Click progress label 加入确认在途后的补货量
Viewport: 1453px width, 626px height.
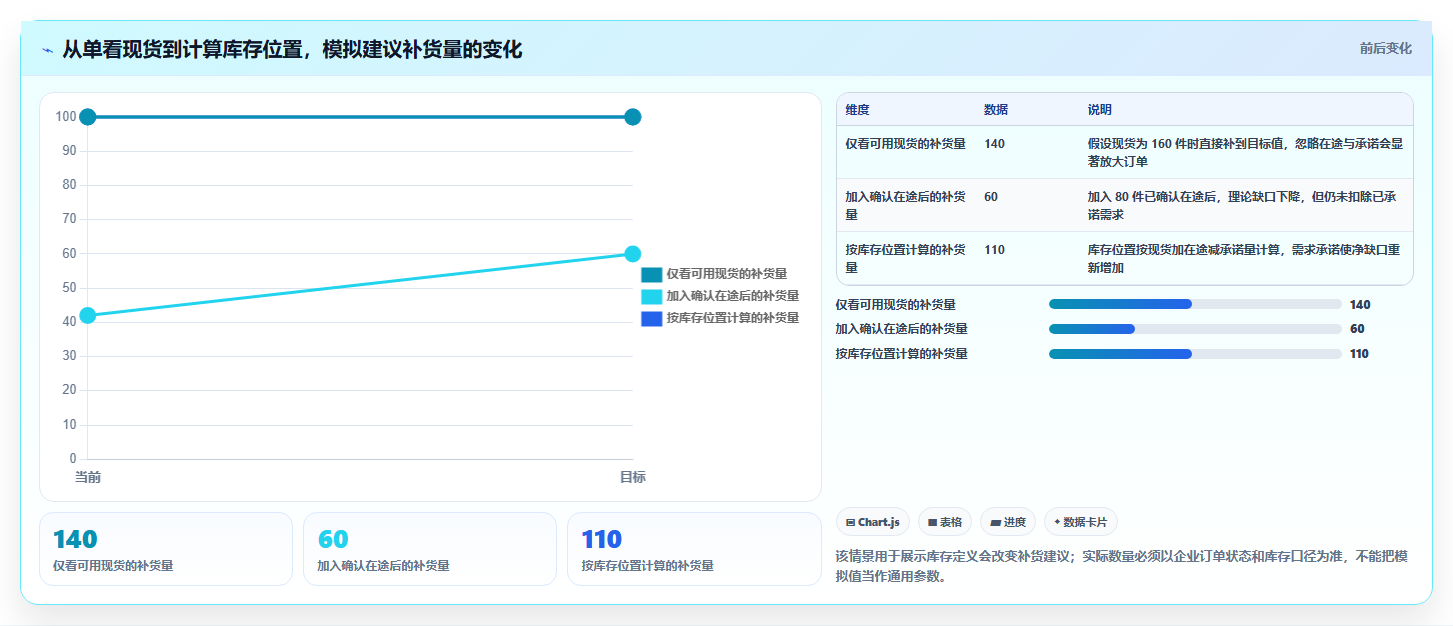pyautogui.click(x=901, y=329)
